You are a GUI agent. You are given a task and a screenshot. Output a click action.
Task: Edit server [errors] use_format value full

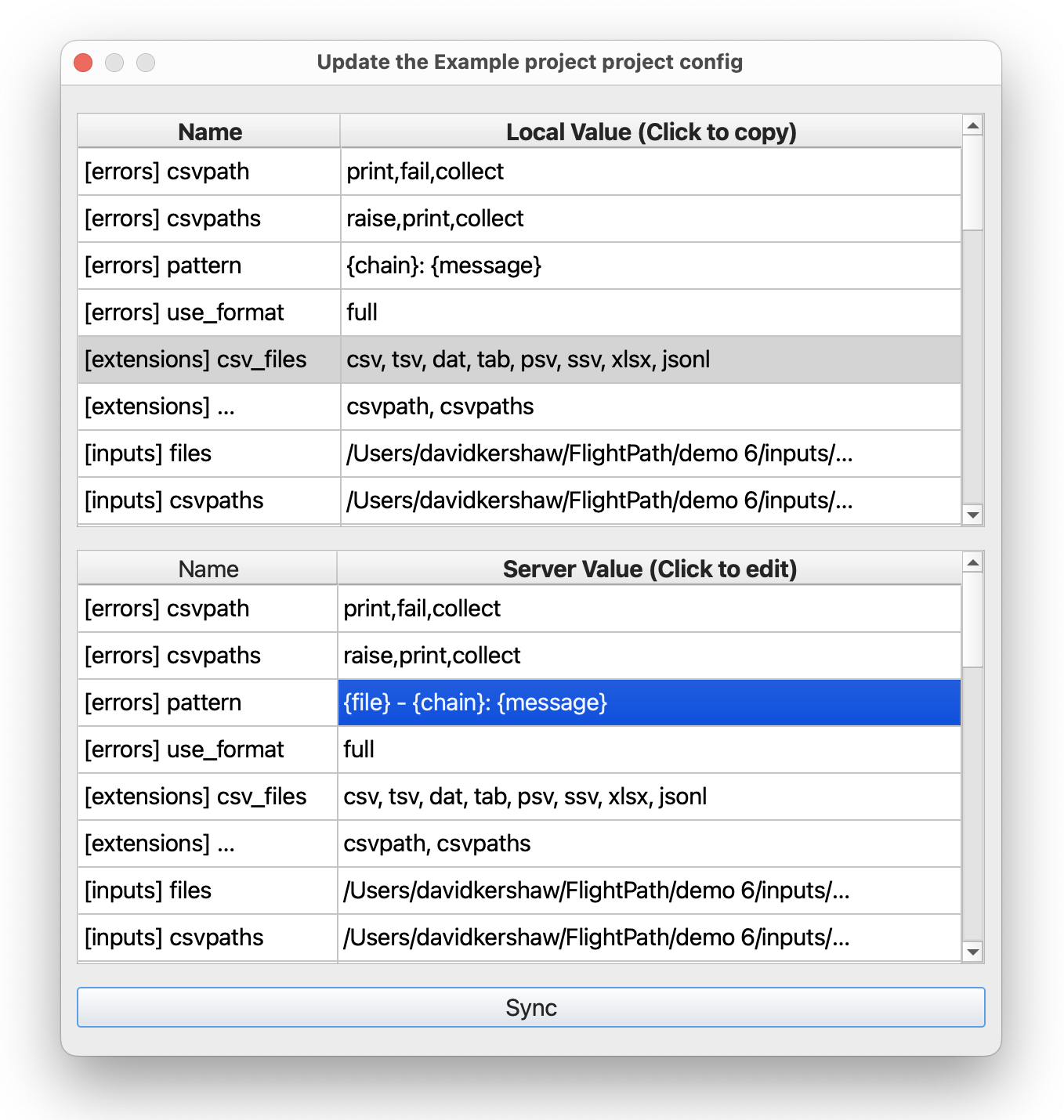tap(649, 750)
